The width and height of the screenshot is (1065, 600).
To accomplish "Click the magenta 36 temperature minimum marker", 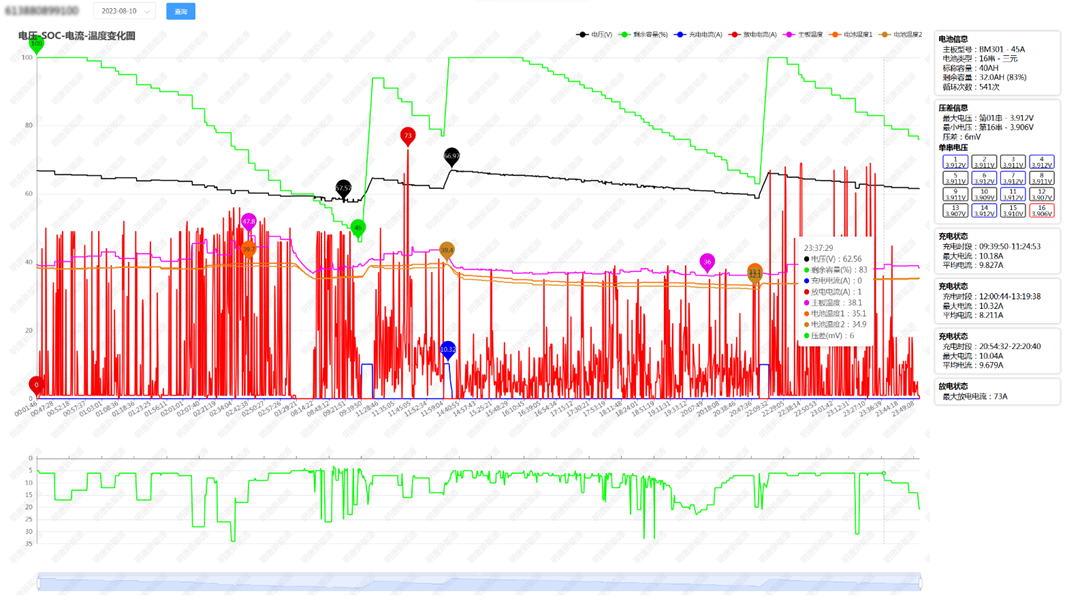I will click(707, 262).
